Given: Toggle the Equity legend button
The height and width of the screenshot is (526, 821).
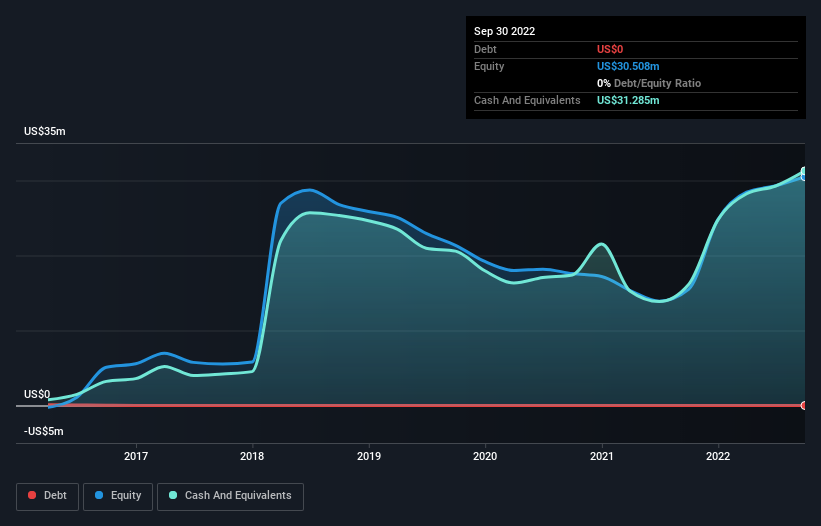Looking at the screenshot, I should point(118,496).
